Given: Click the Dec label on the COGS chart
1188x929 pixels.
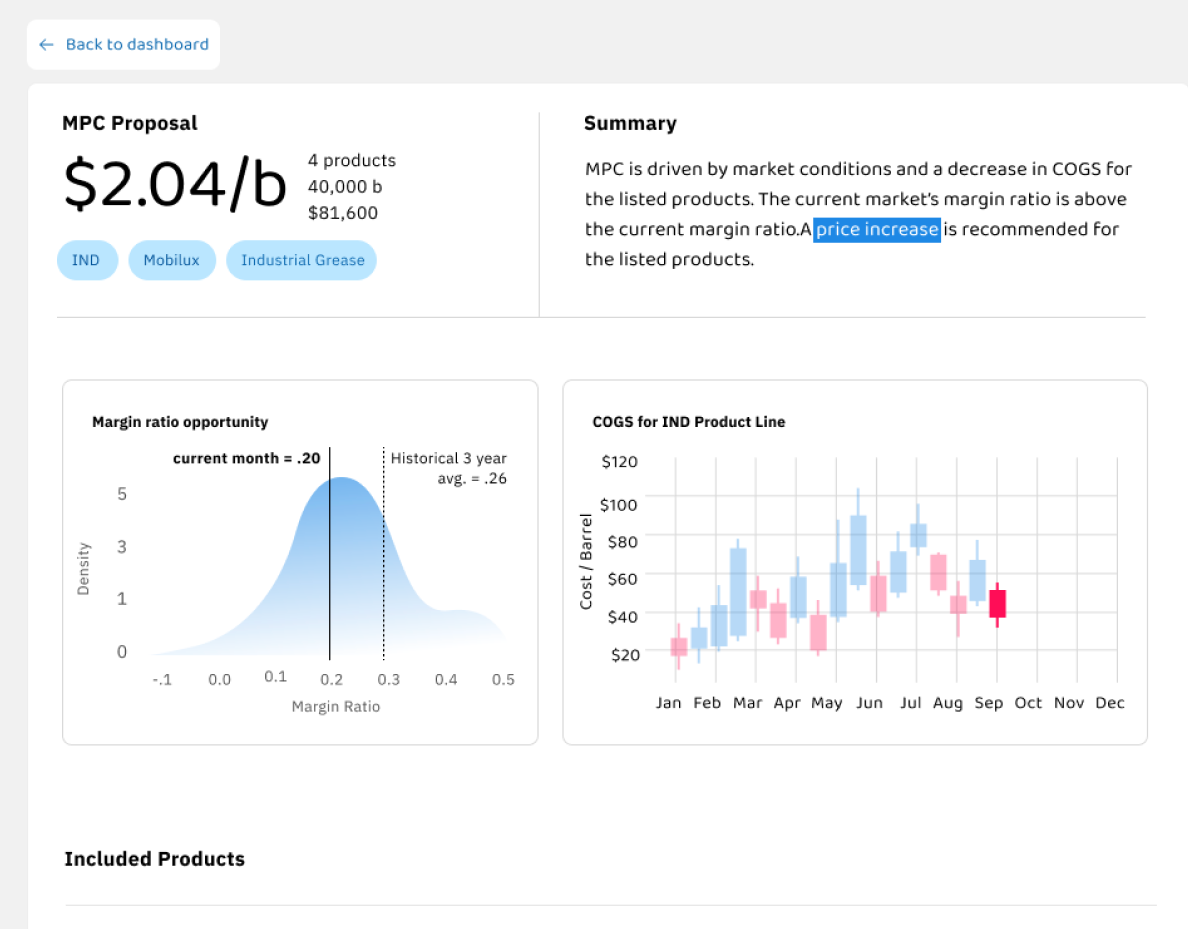Looking at the screenshot, I should coord(1109,703).
